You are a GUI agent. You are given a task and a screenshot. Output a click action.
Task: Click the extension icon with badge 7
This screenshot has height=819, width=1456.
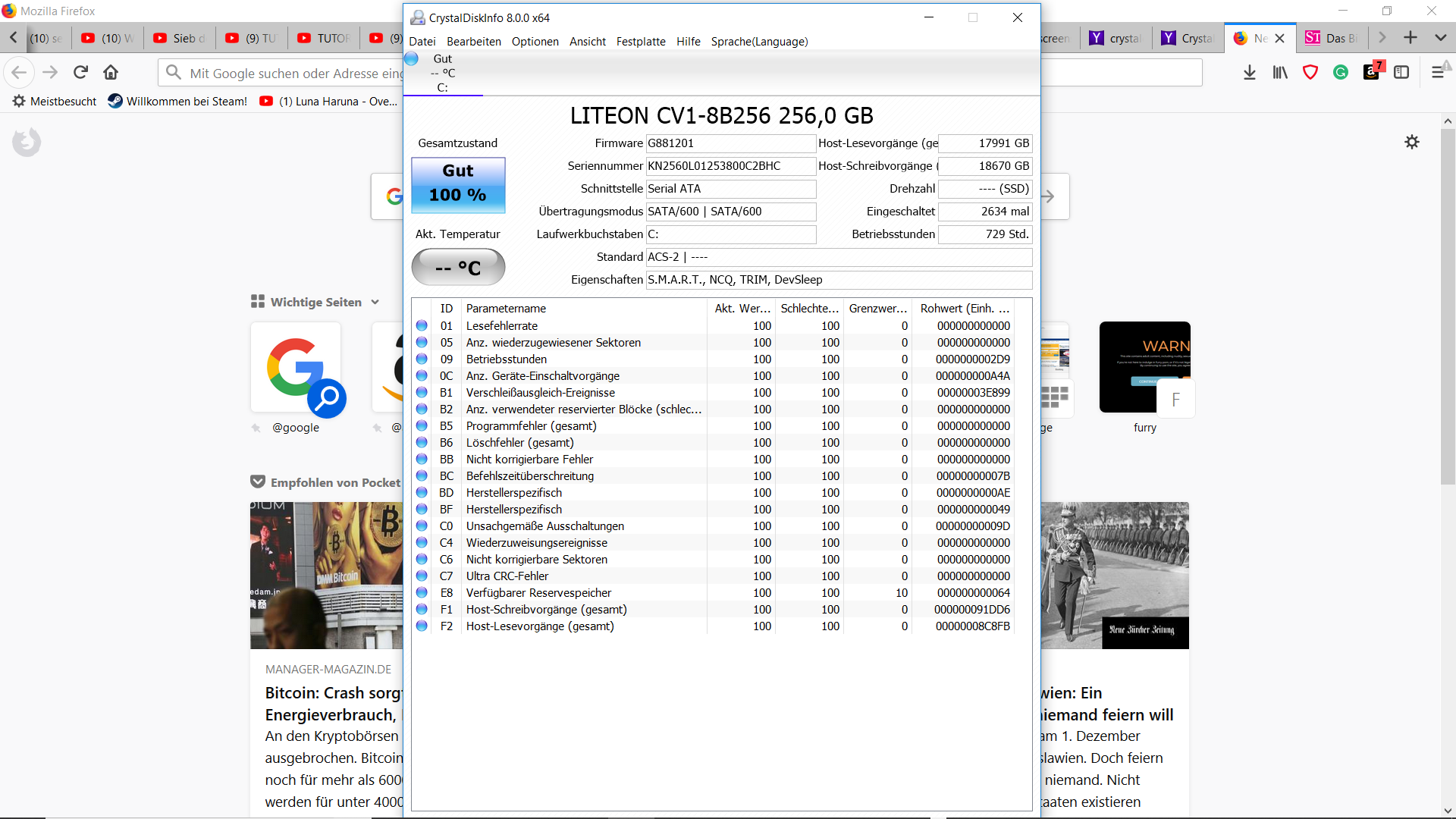click(x=1373, y=71)
